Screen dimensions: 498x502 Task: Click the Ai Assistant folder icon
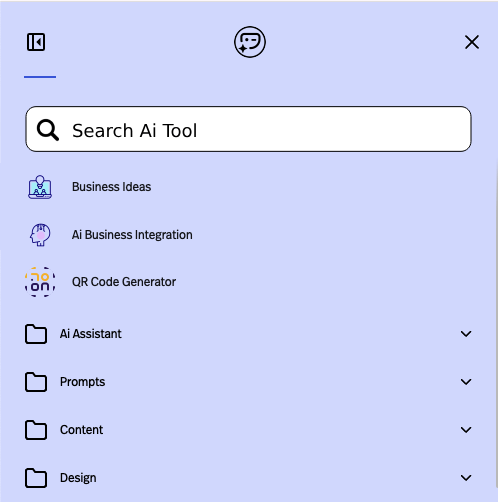pyautogui.click(x=36, y=334)
